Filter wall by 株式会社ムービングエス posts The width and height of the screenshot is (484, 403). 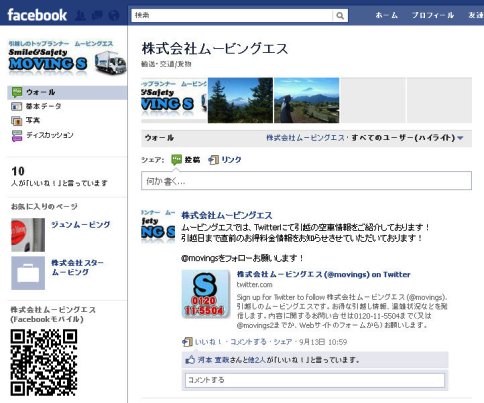click(305, 138)
